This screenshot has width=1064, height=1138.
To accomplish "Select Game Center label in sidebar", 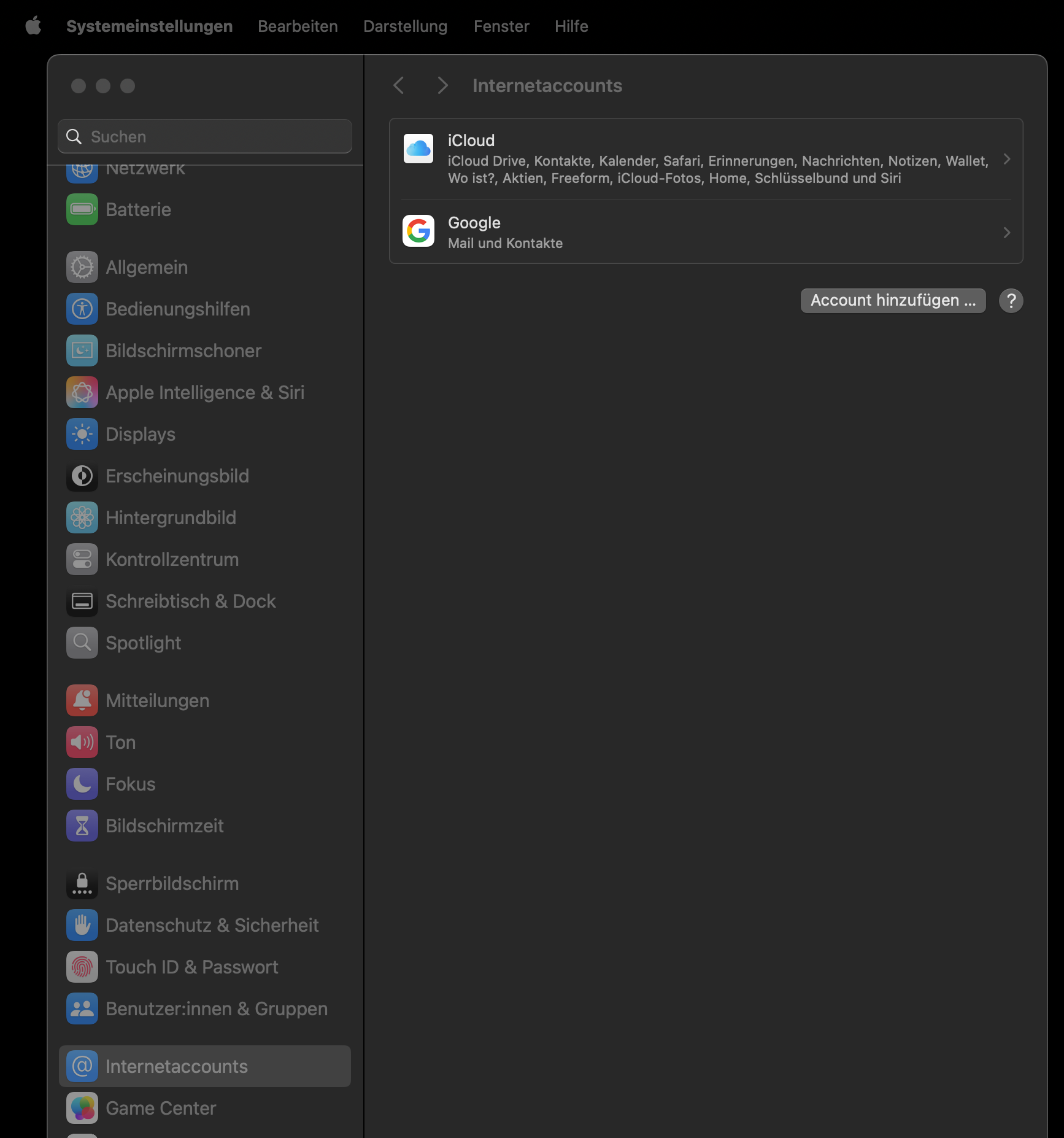I will pyautogui.click(x=161, y=1108).
